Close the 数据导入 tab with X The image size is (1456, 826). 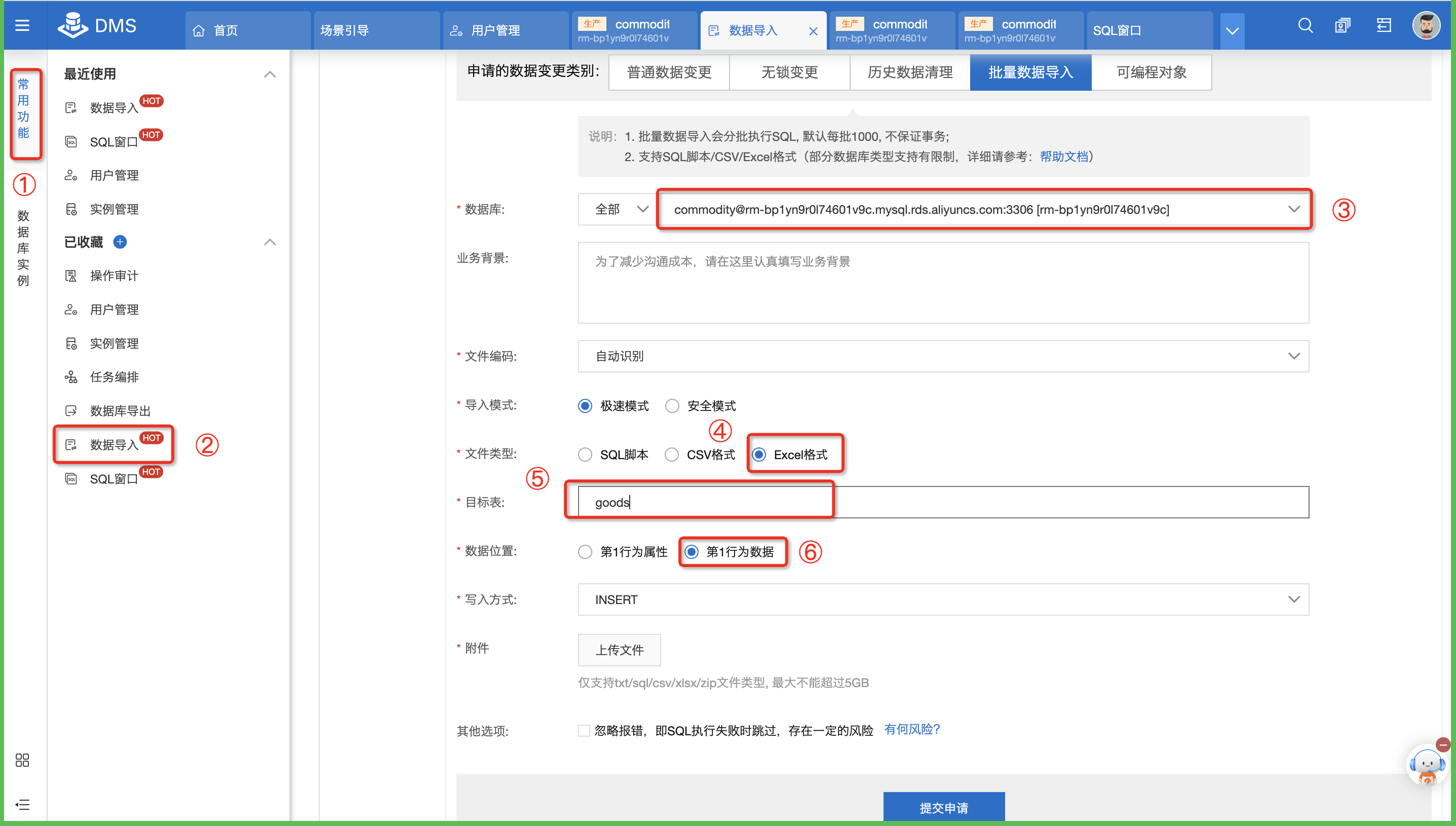[x=813, y=31]
